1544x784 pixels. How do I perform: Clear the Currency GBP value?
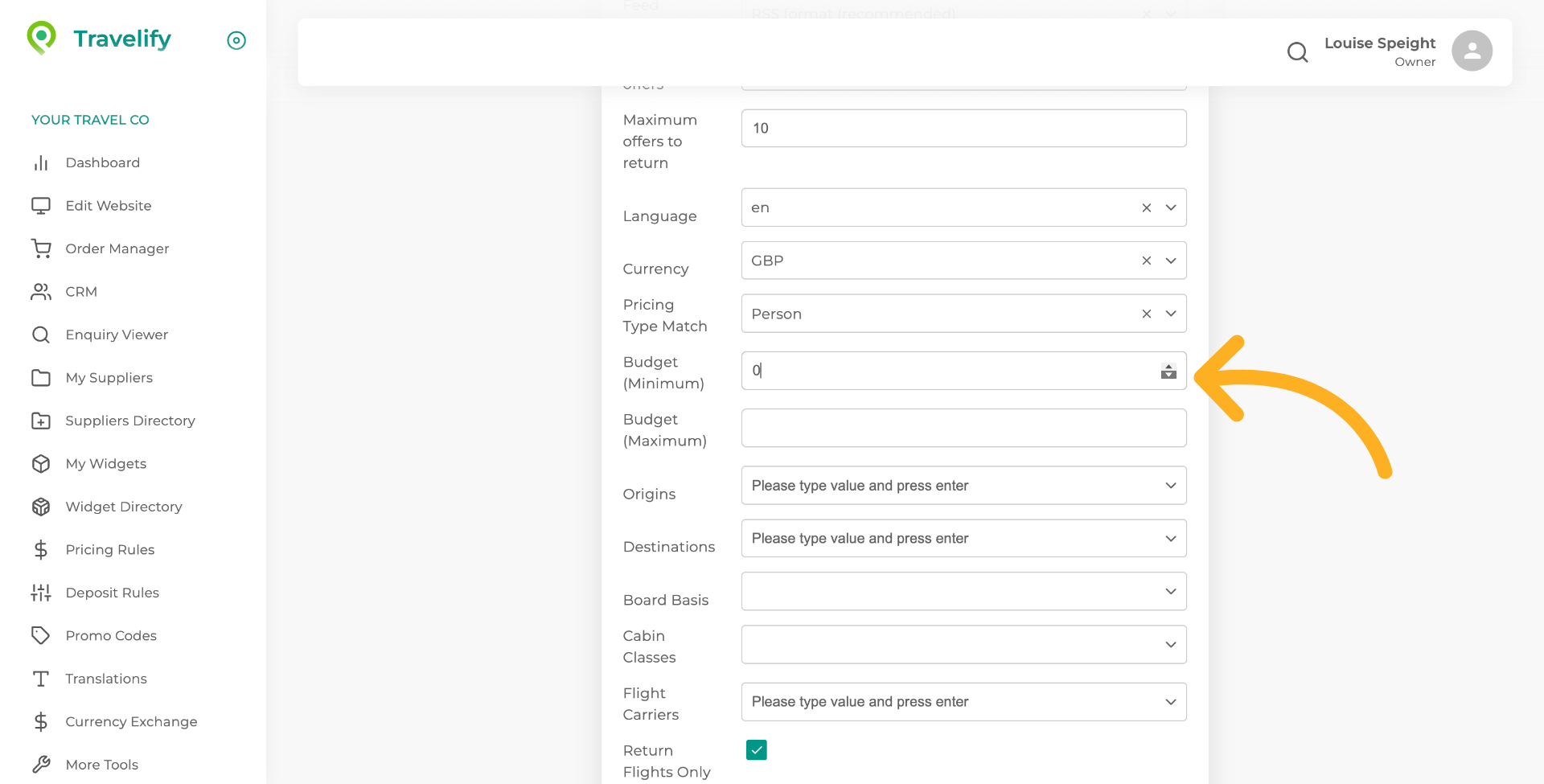click(1147, 261)
